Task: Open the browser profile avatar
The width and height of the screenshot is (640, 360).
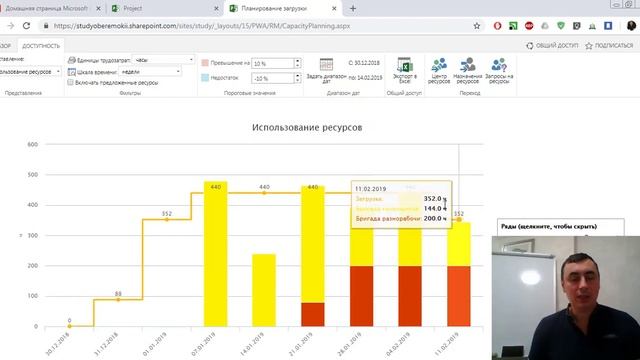Action: [632, 26]
